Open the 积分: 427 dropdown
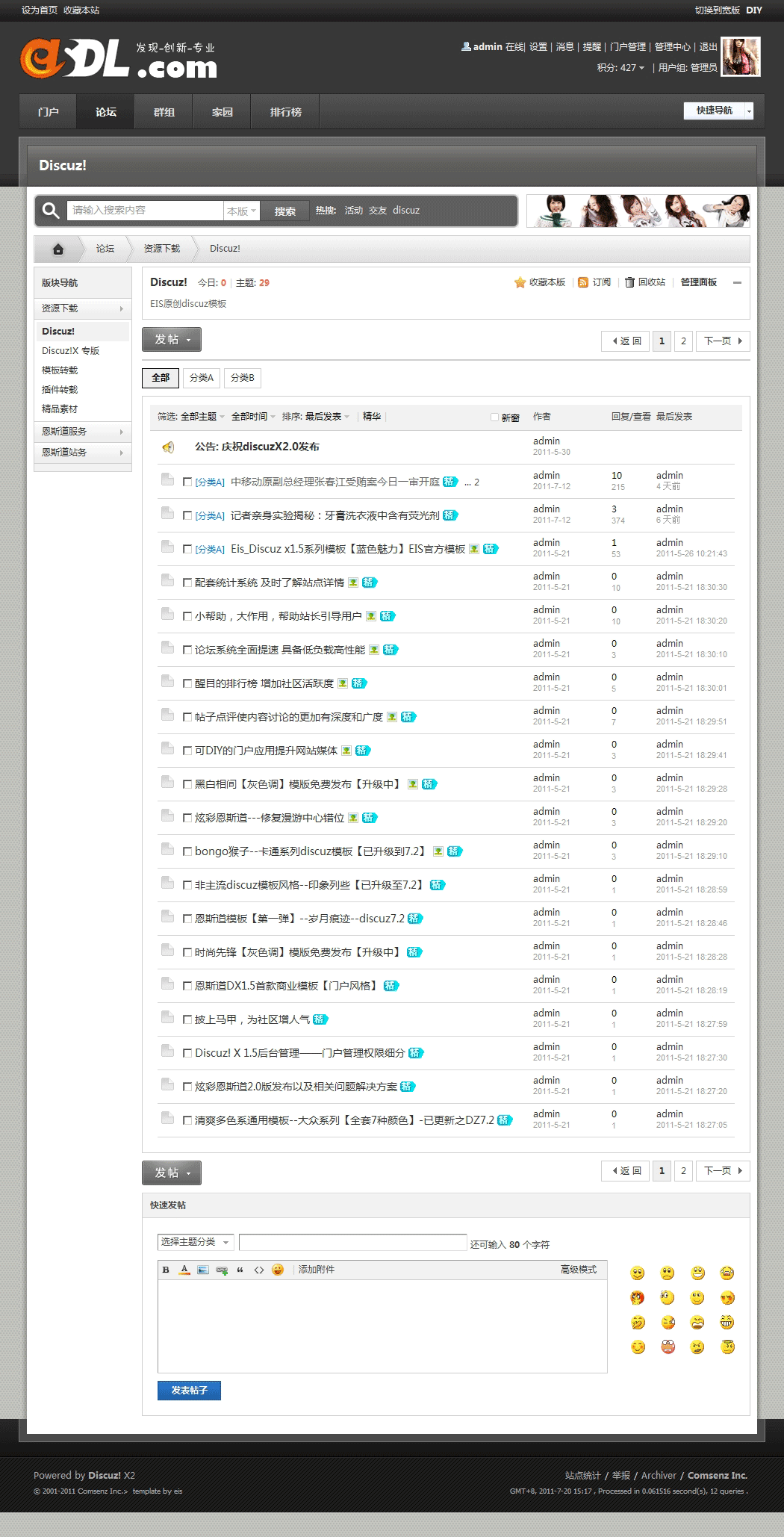The height and width of the screenshot is (1537, 784). 620,68
